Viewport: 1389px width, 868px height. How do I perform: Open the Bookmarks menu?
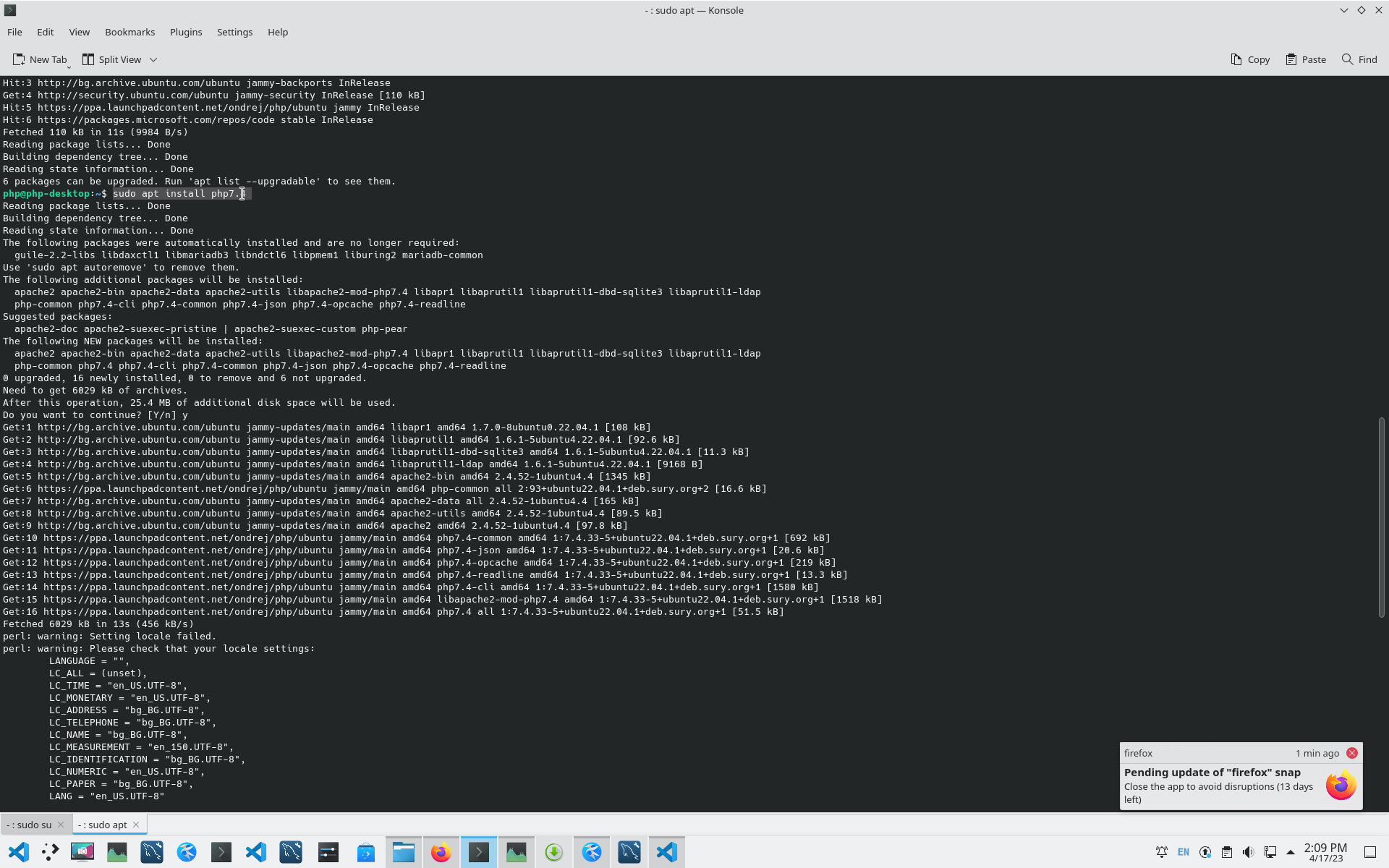click(129, 32)
